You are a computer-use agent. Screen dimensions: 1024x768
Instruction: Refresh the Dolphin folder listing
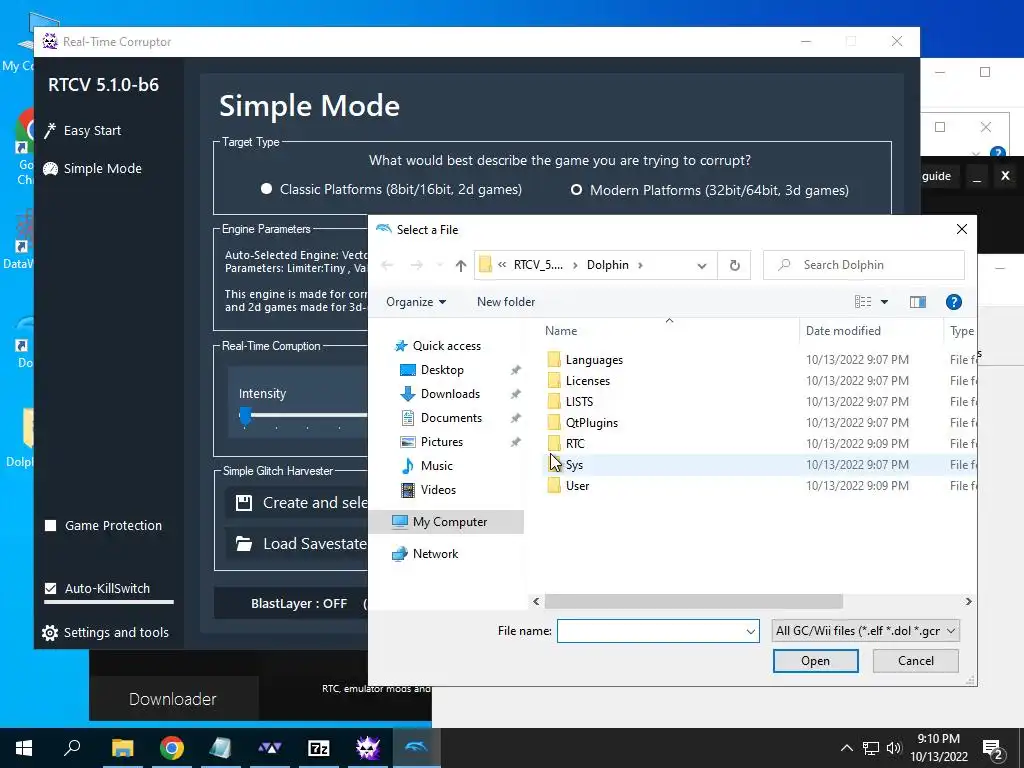point(735,265)
